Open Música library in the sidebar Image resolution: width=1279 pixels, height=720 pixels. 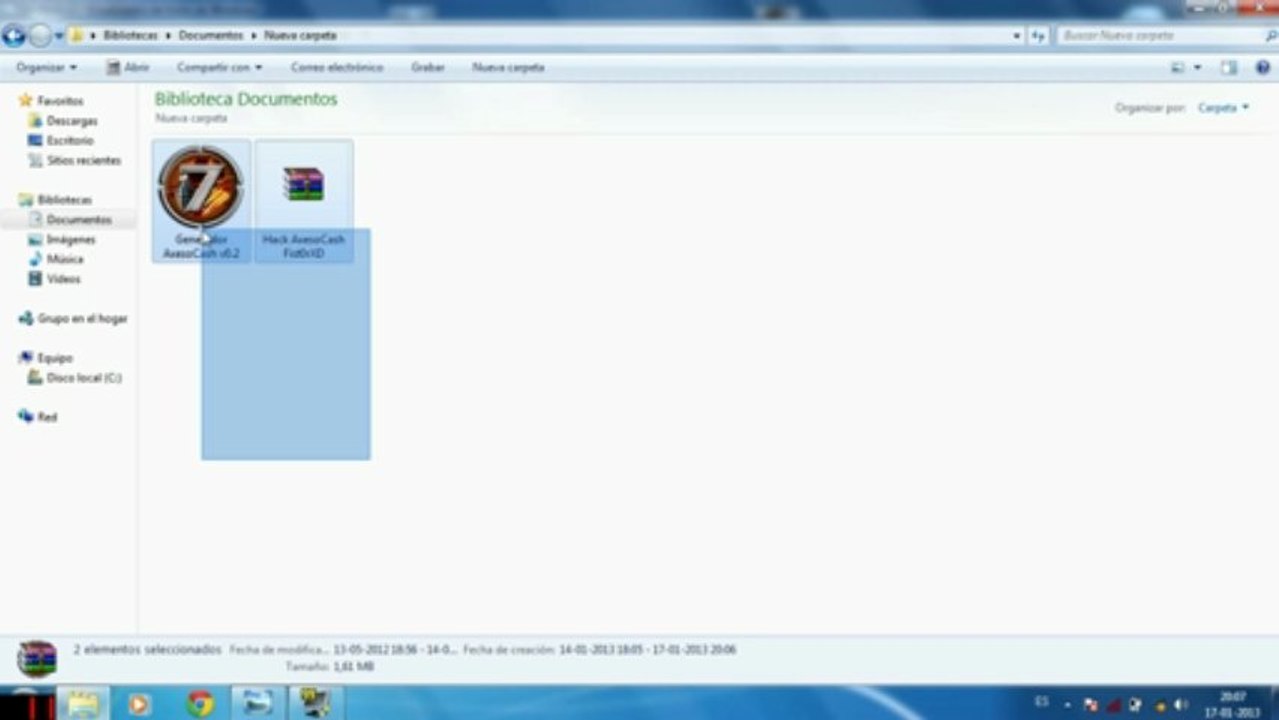point(65,259)
